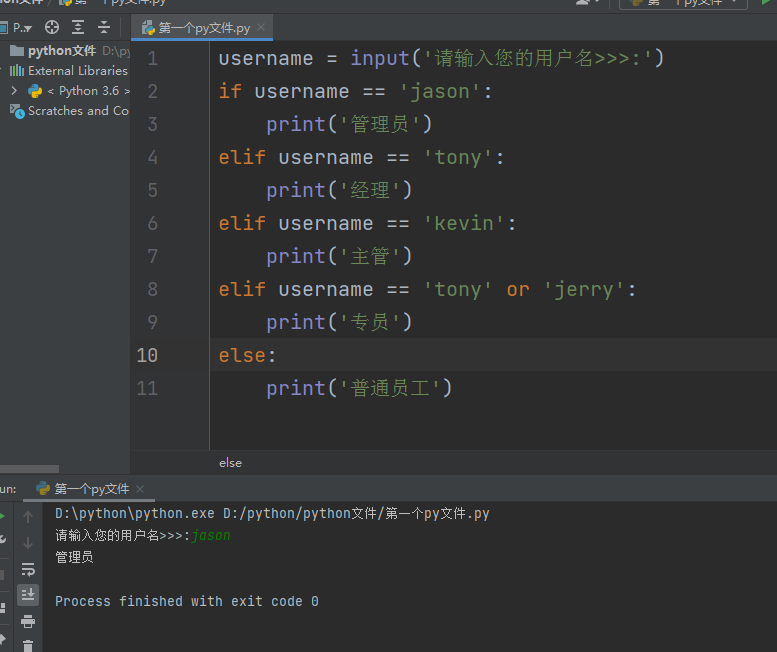This screenshot has width=777, height=652.
Task: Click the restore layout icon in Run panel
Action: coord(2,608)
